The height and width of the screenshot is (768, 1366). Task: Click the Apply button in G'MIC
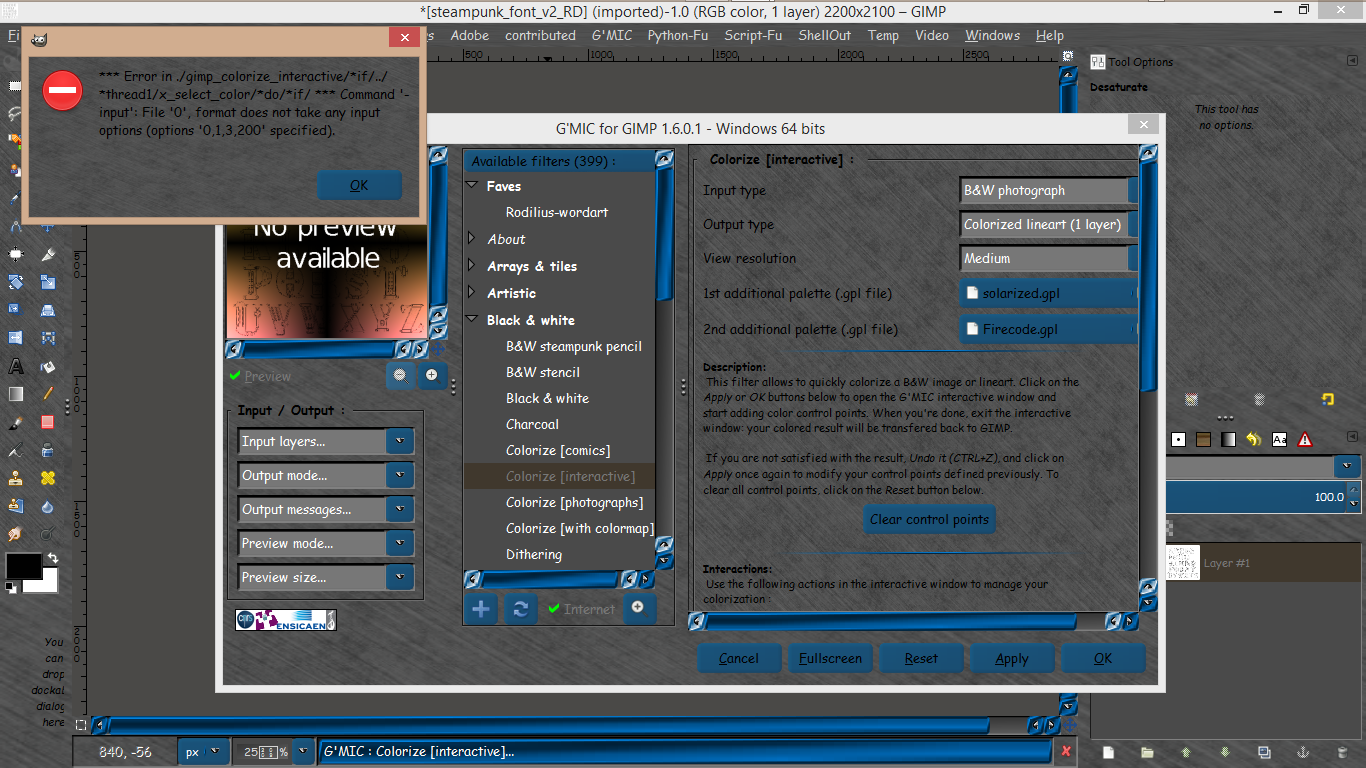1011,658
